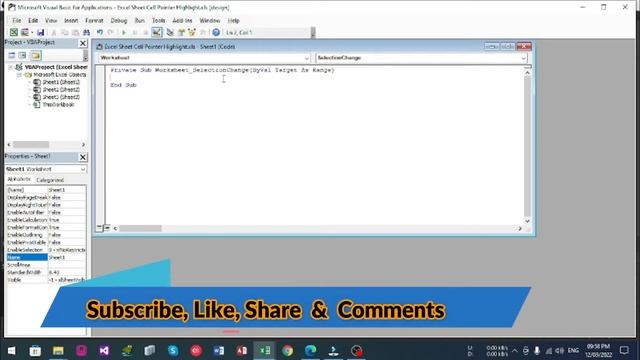Switch to the Alphabetic properties tab

coord(19,180)
